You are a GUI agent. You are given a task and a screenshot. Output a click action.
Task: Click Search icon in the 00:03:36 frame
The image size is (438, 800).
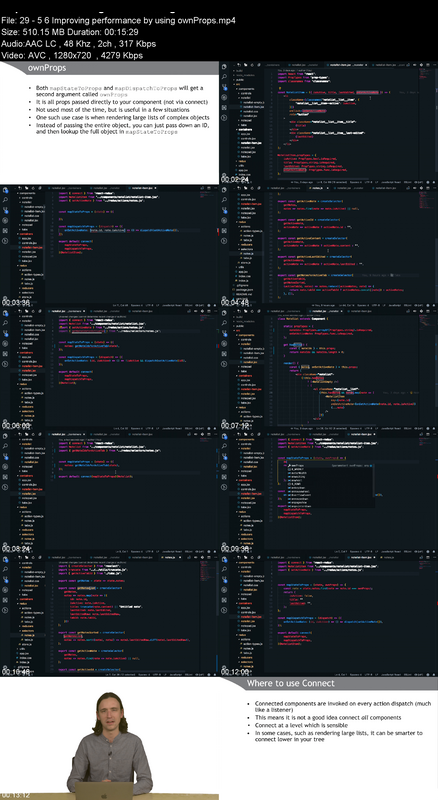[x=5, y=200]
